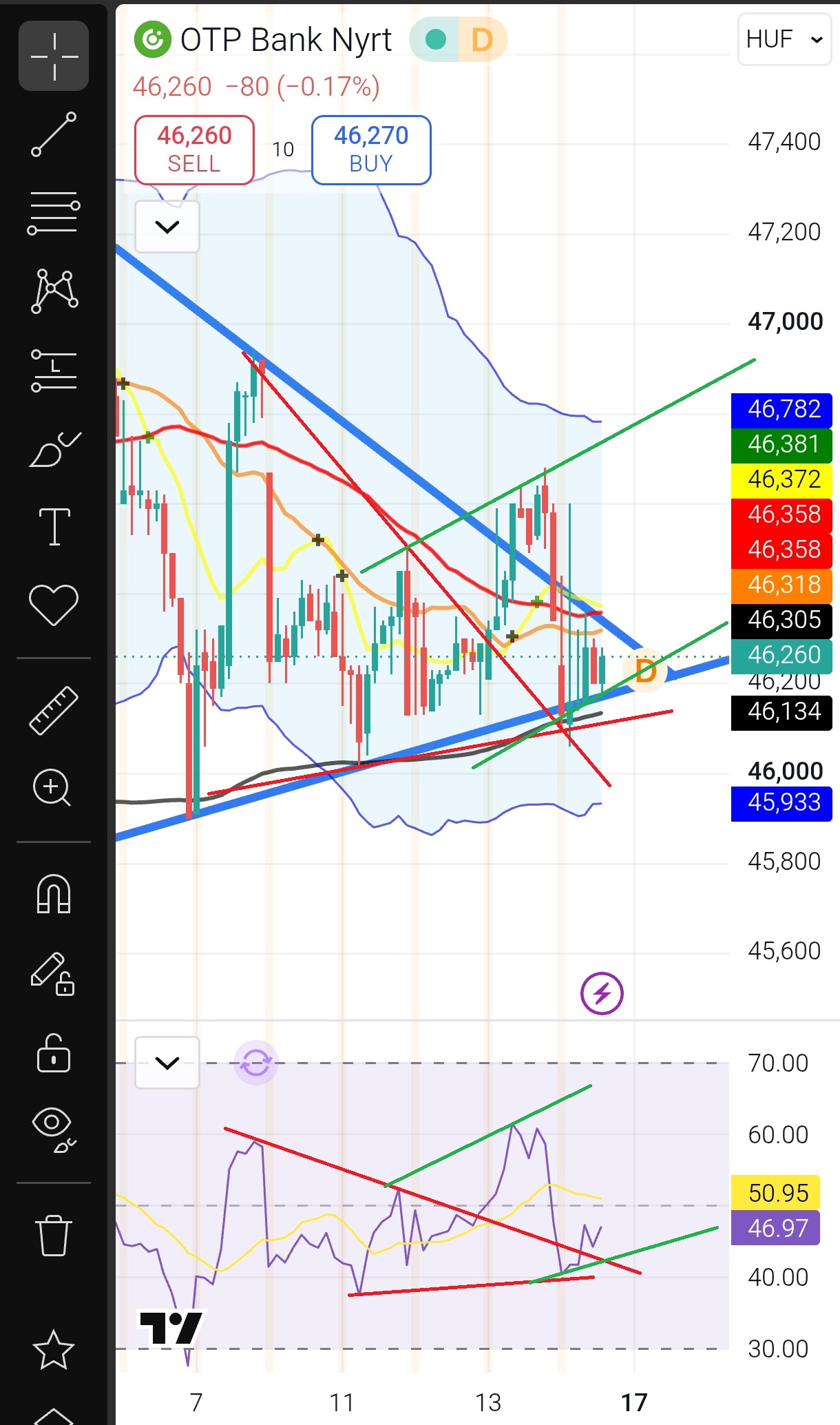Click the blue 45,933 price label
The width and height of the screenshot is (840, 1425).
pos(782,802)
